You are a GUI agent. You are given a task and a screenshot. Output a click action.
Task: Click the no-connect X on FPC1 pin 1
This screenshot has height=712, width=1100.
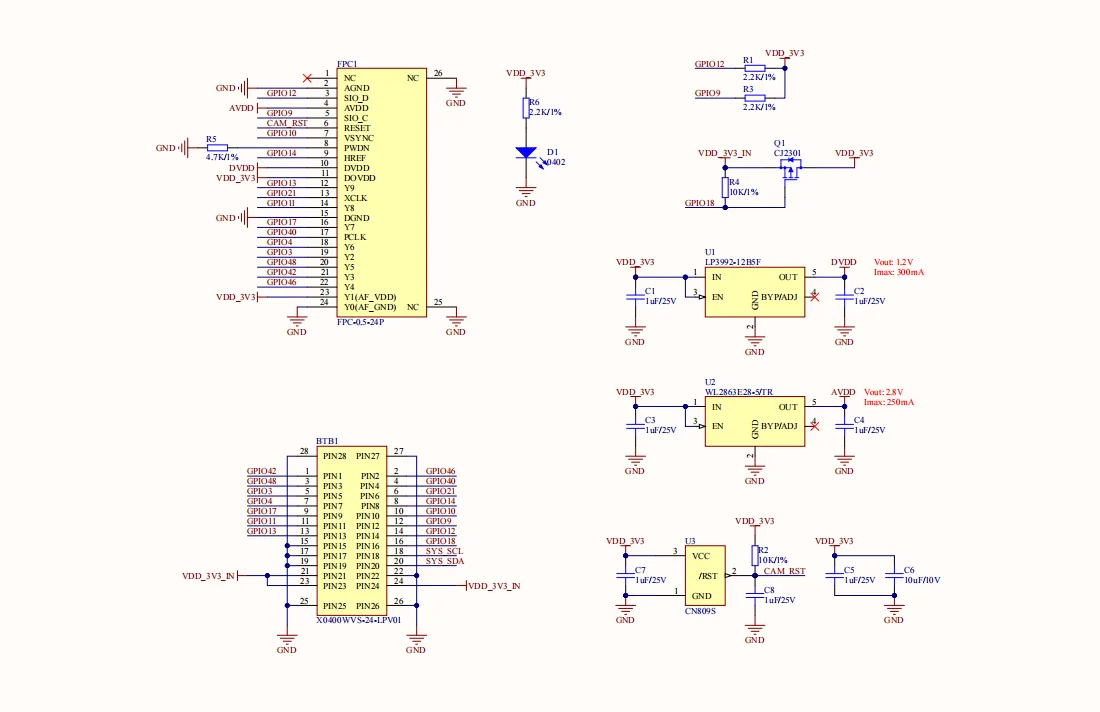click(307, 77)
